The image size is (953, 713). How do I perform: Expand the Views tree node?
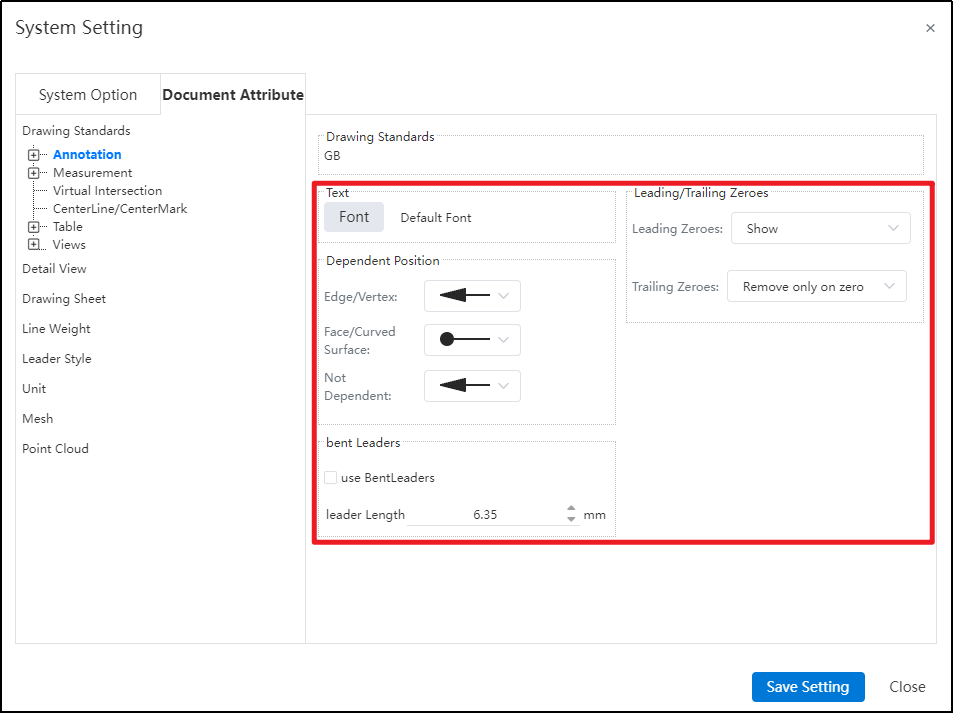point(33,245)
